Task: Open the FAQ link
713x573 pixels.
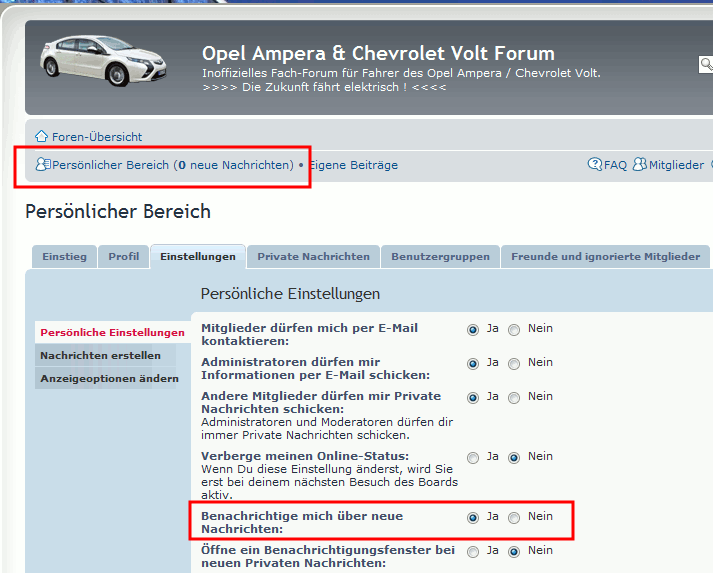Action: click(x=615, y=165)
